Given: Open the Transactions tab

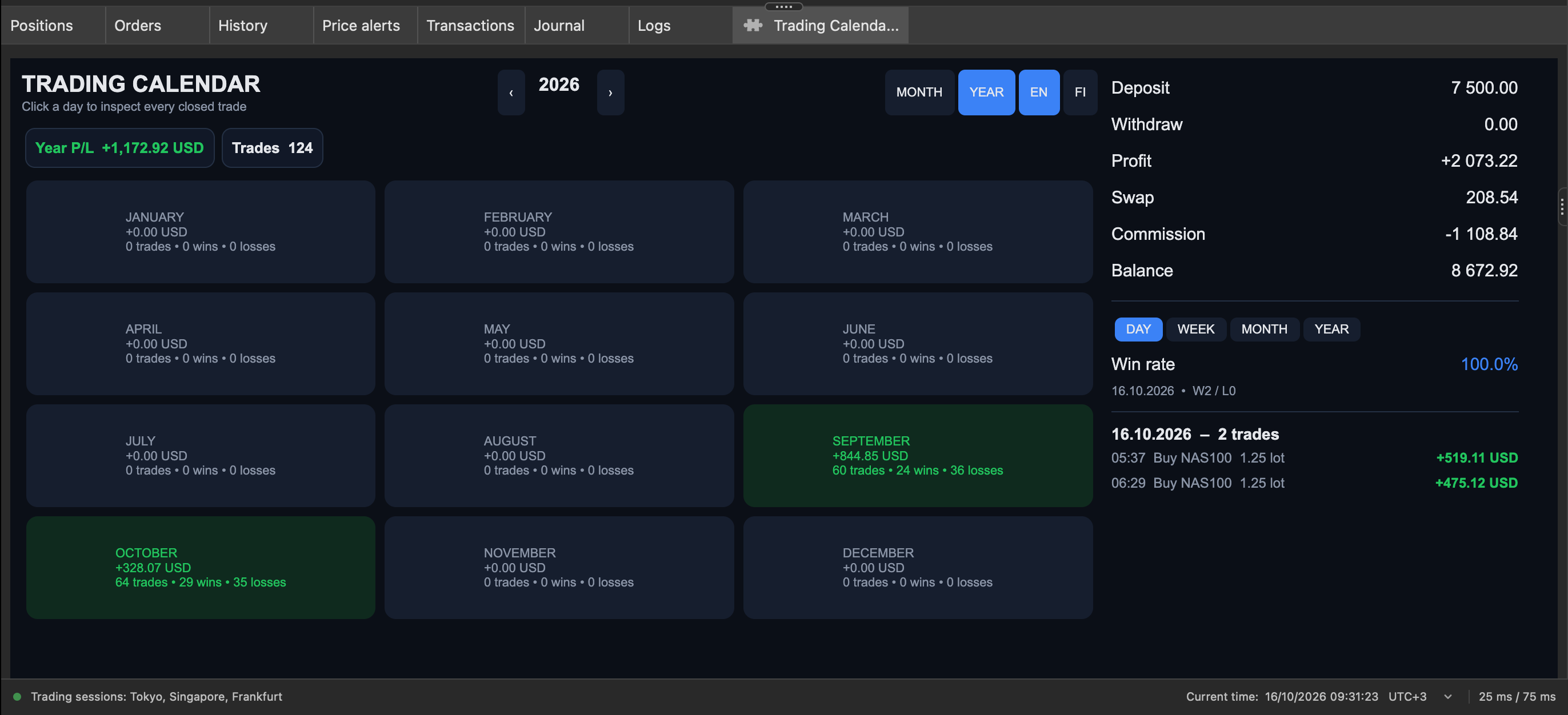Looking at the screenshot, I should tap(470, 26).
